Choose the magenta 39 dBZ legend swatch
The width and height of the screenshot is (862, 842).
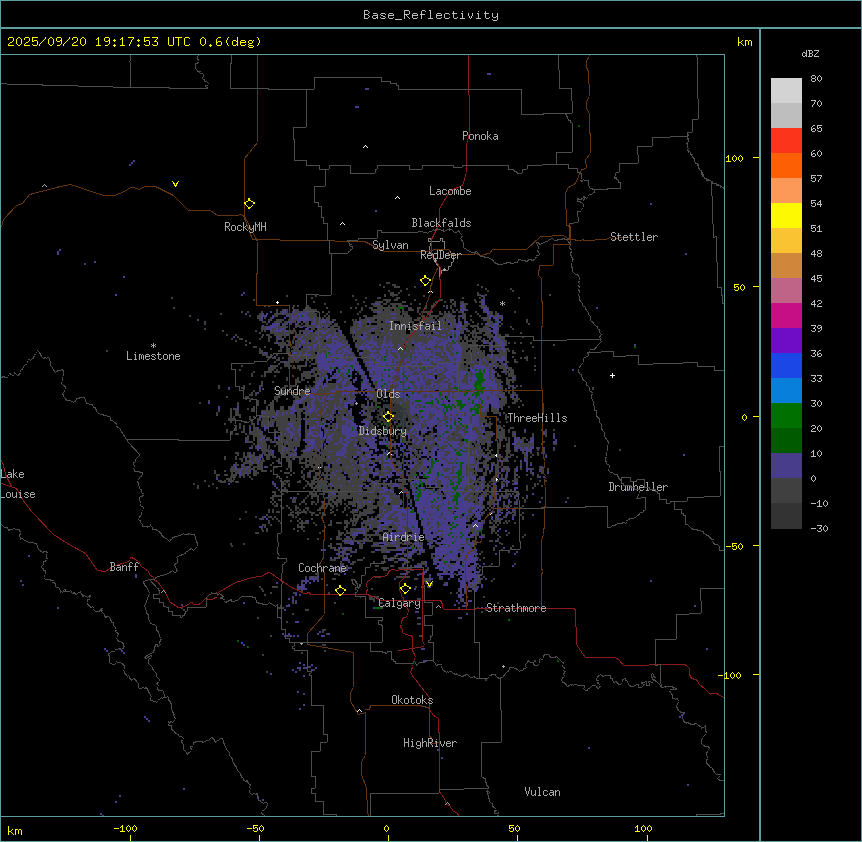(x=786, y=315)
